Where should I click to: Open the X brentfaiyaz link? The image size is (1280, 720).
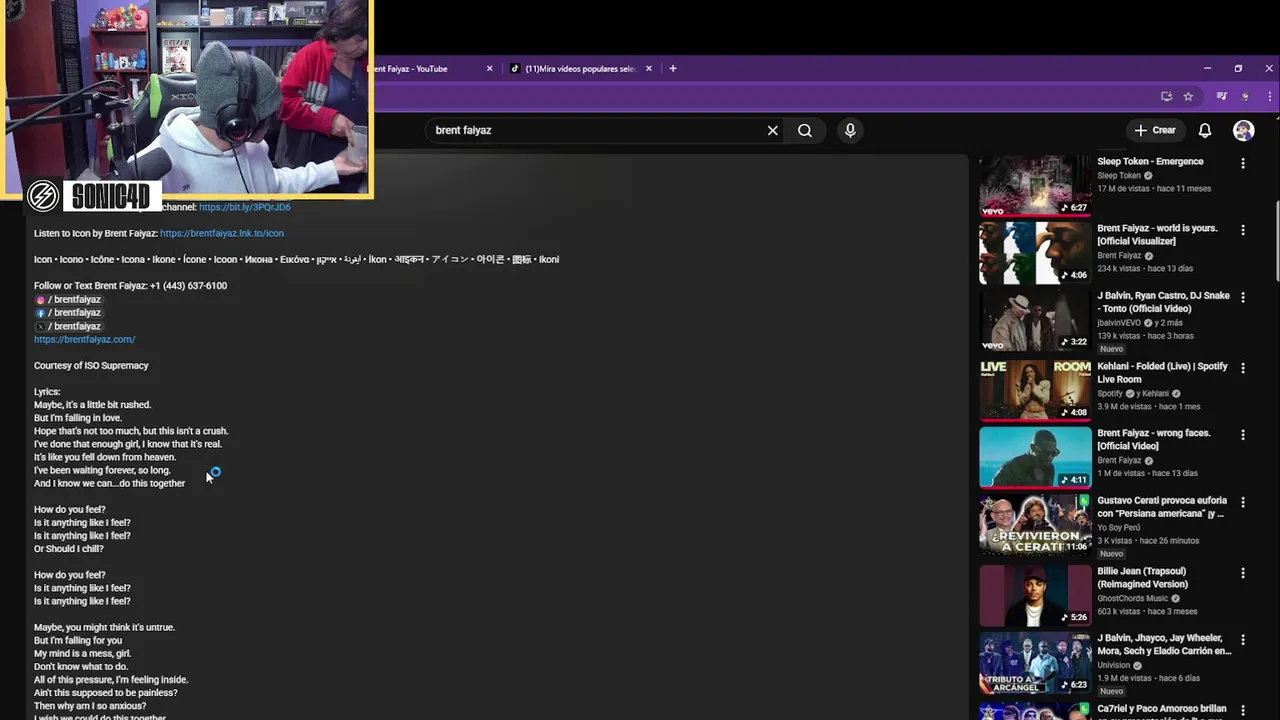(x=68, y=326)
